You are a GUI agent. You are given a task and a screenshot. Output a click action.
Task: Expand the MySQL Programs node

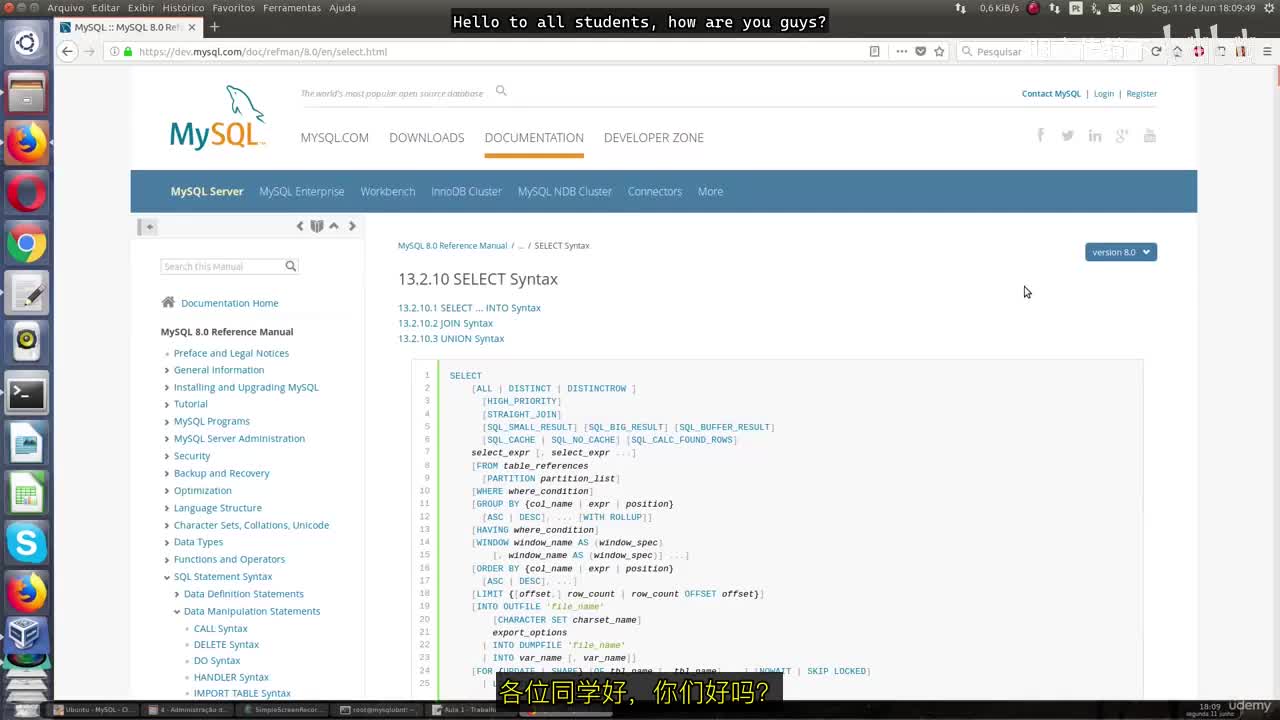point(166,421)
